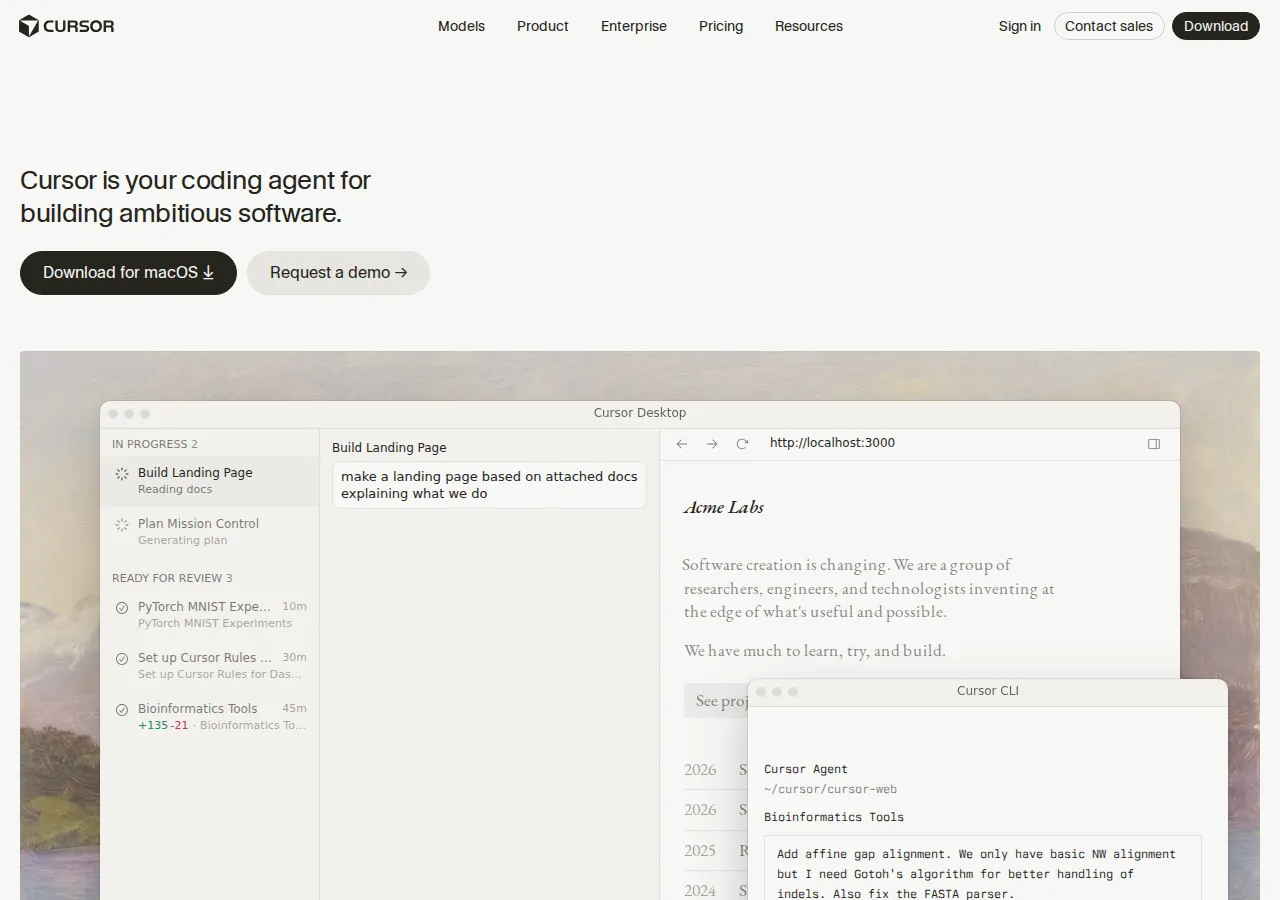
Task: Click the spinner icon beside Build Landing Page
Action: click(x=122, y=474)
